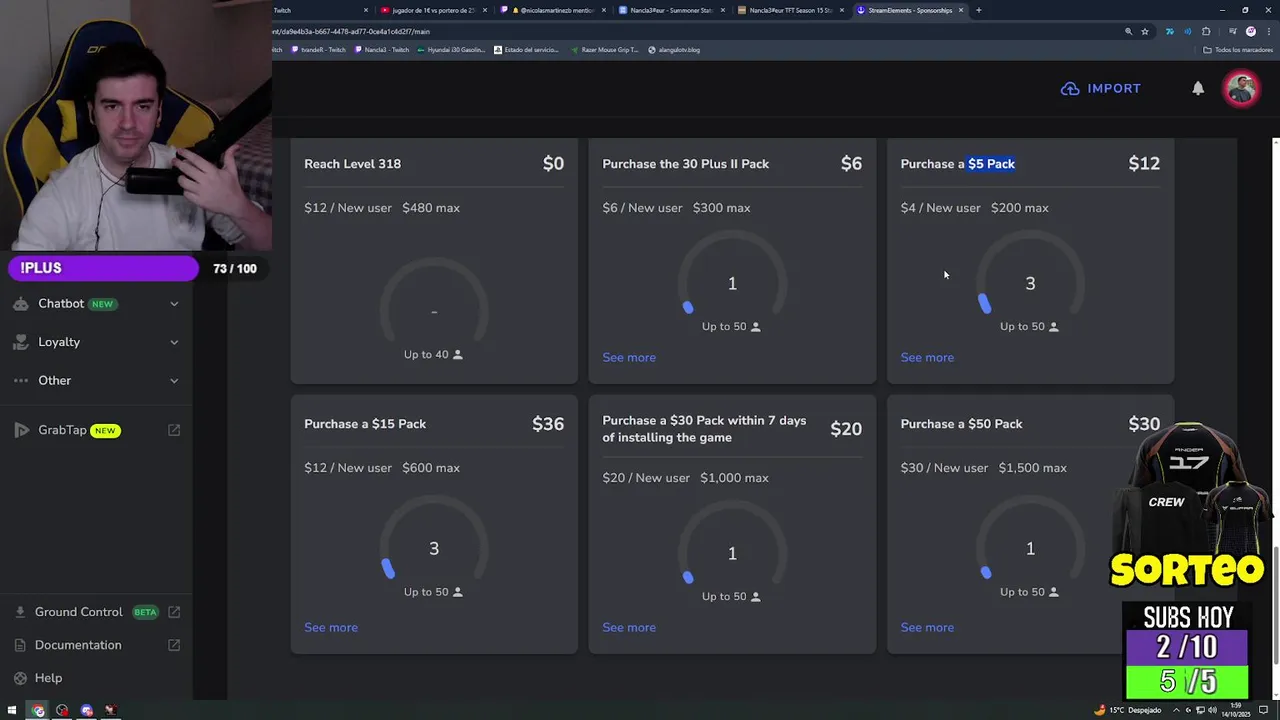Switch to the TFT Season 15 tab
This screenshot has width=1280, height=720.
click(790, 10)
